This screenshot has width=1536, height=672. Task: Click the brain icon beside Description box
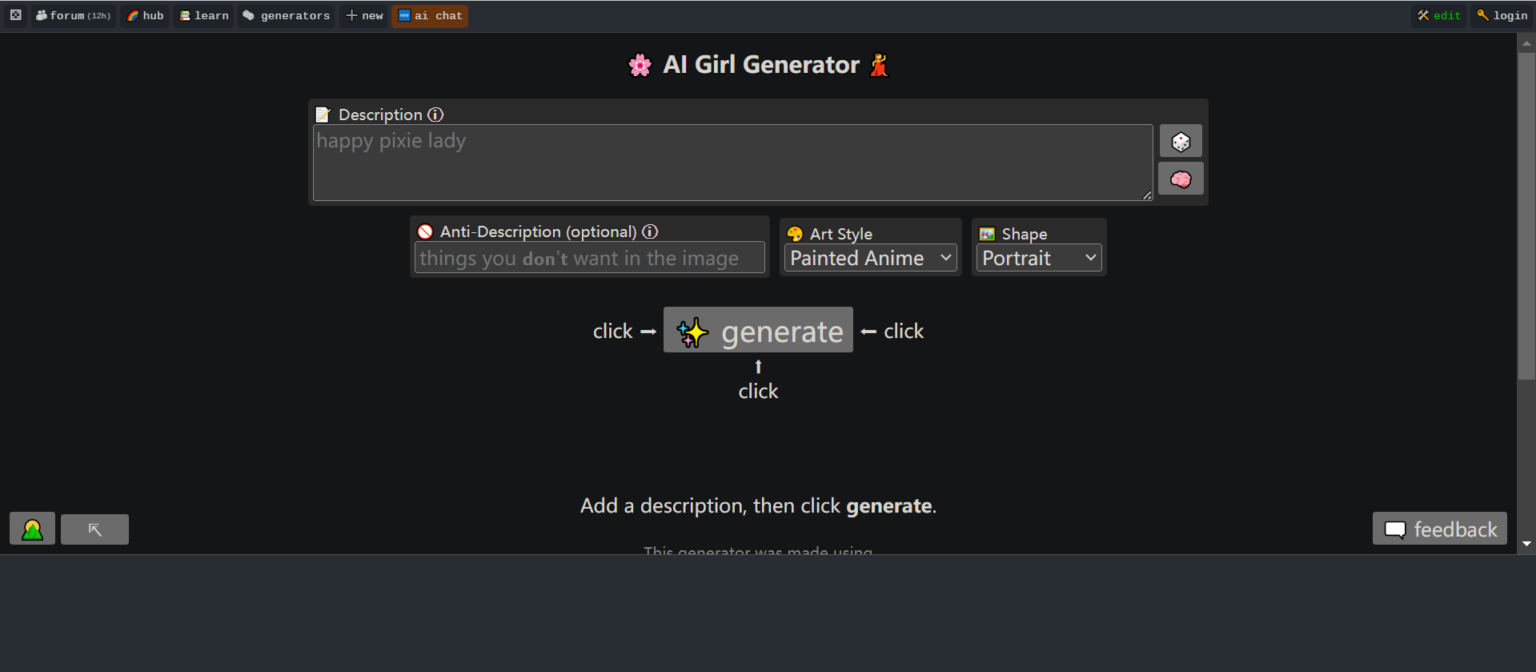click(1180, 179)
